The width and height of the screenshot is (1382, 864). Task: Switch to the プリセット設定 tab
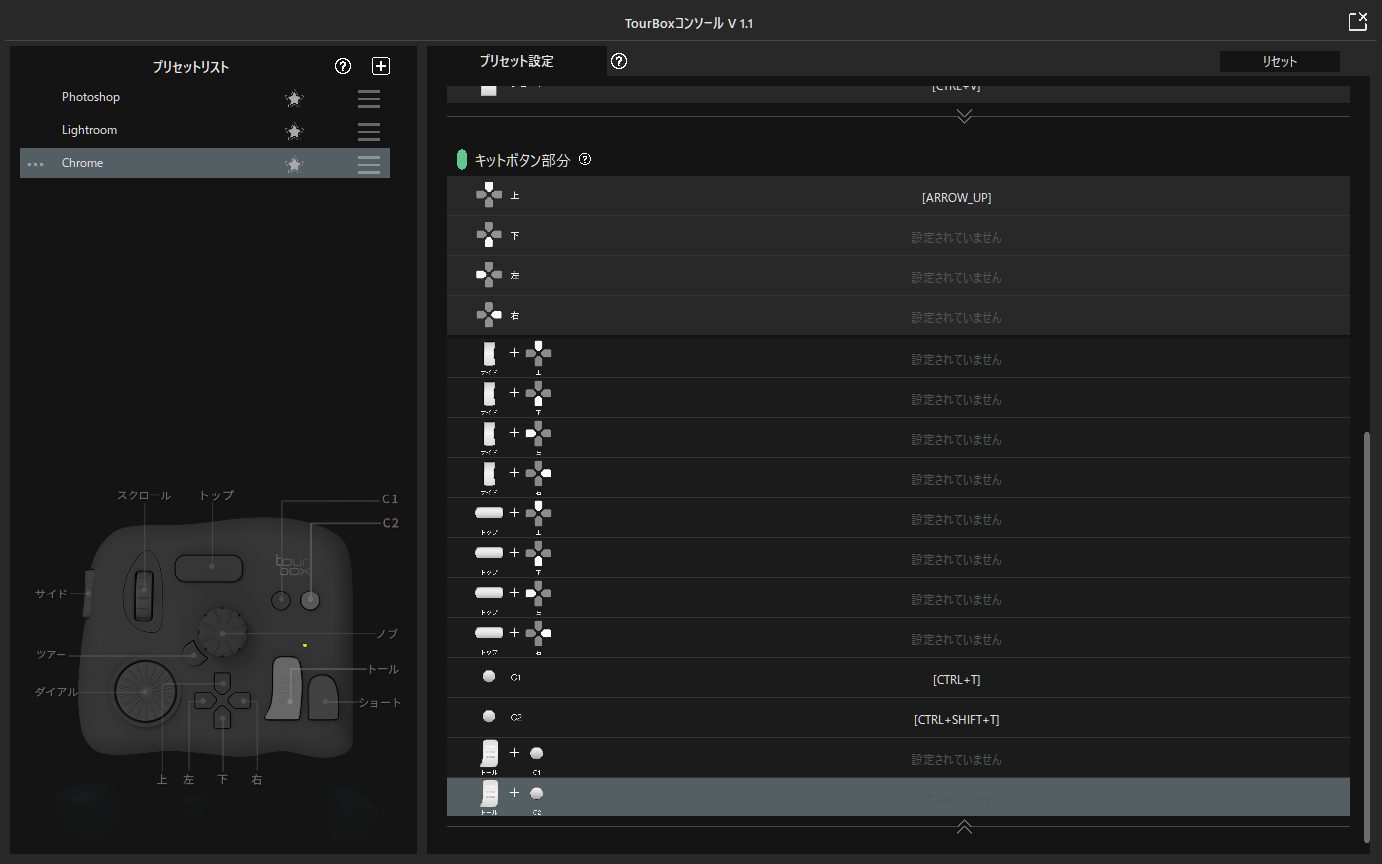point(516,61)
